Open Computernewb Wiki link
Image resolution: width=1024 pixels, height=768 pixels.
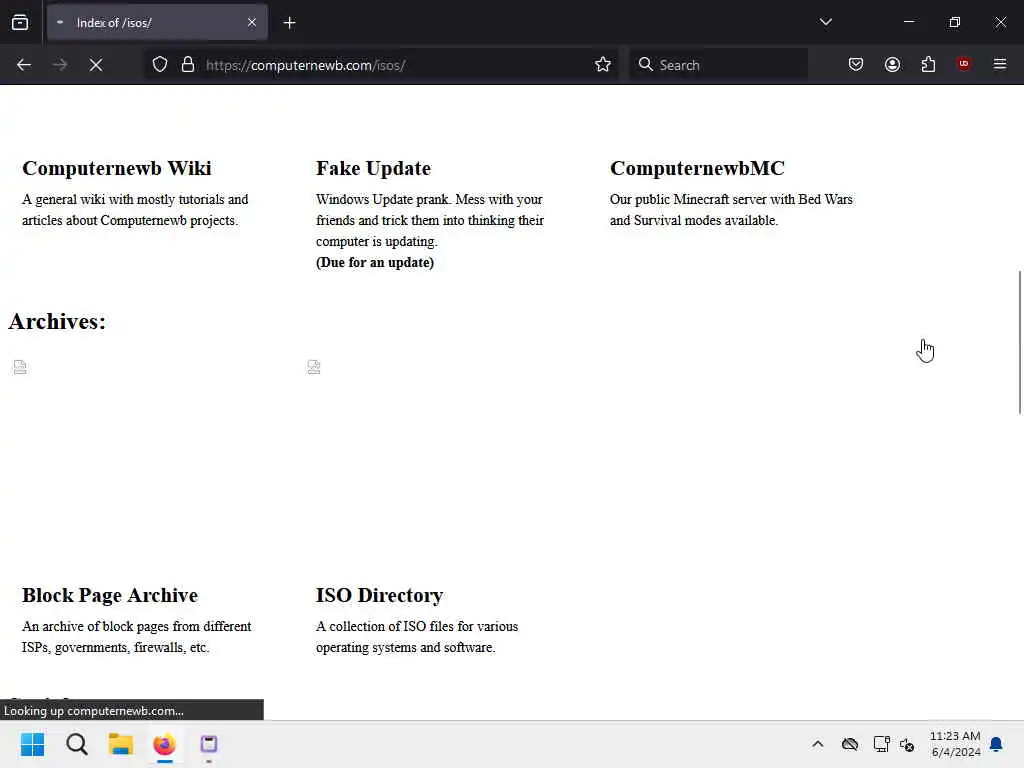117,168
